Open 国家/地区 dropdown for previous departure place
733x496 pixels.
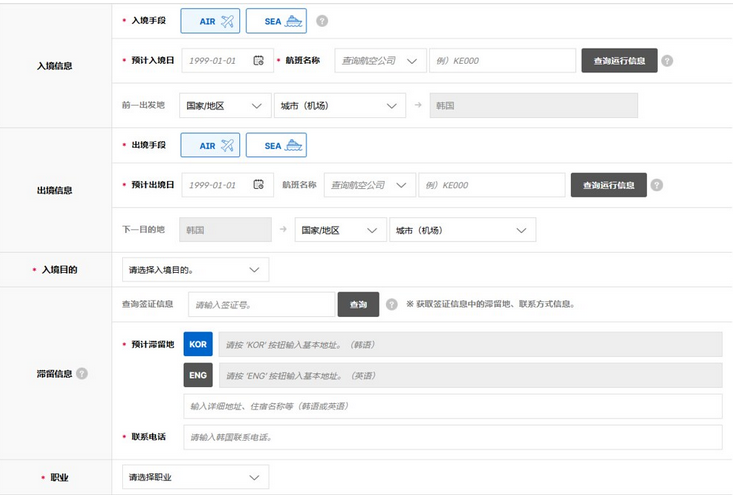pos(225,106)
